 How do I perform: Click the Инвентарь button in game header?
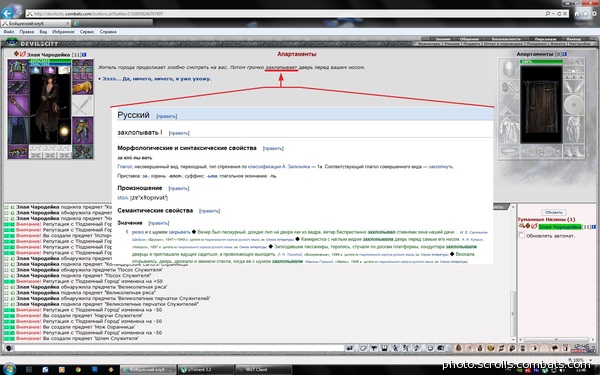[429, 44]
